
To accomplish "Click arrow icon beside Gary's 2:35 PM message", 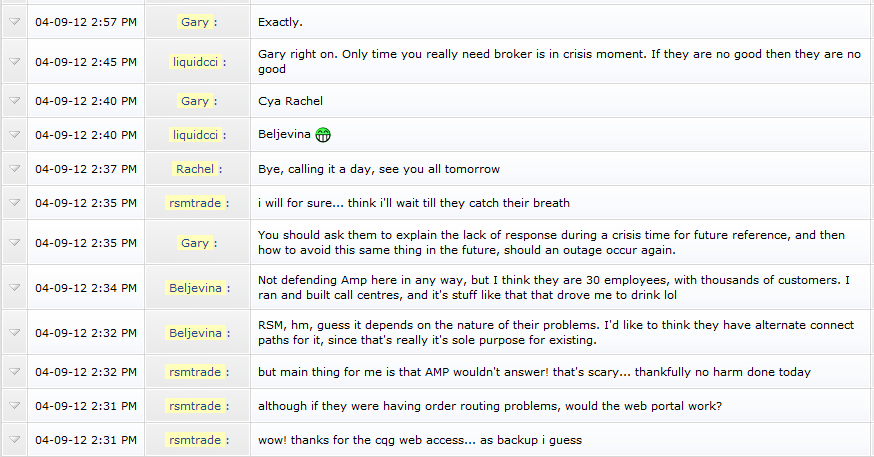I will (x=14, y=242).
